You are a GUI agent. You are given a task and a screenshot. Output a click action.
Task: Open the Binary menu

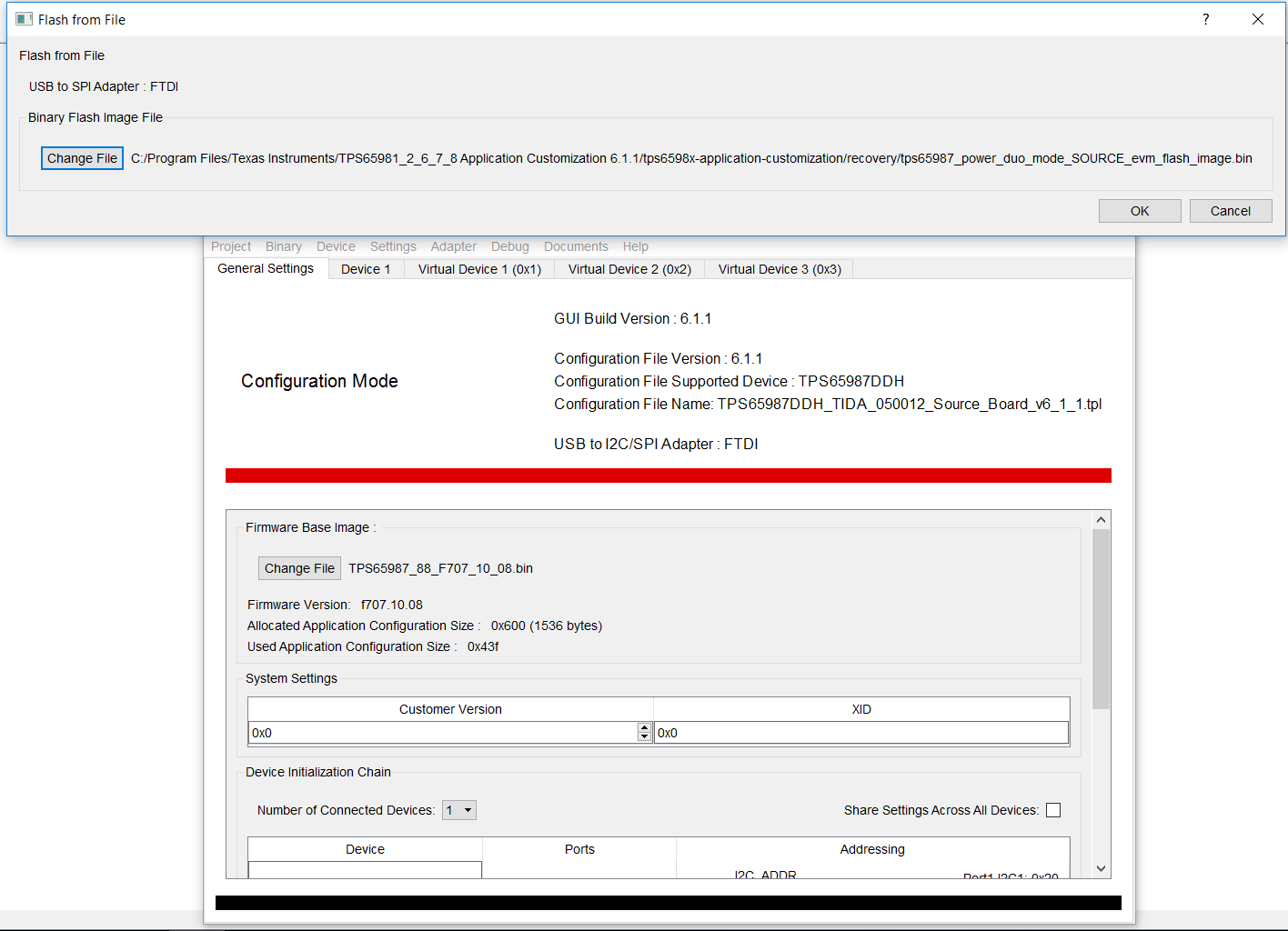pyautogui.click(x=284, y=246)
